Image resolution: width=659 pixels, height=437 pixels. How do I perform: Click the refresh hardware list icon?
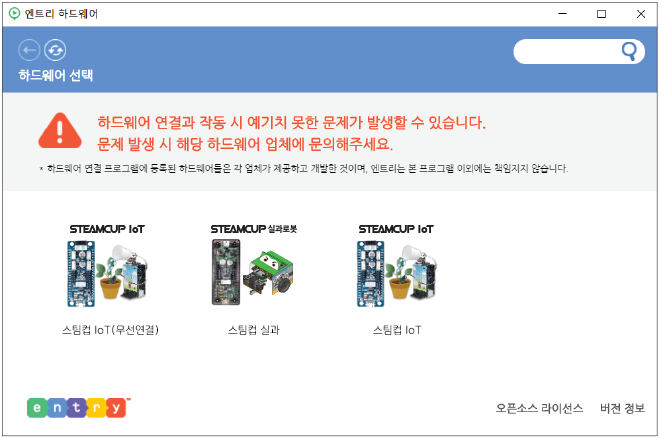(x=55, y=50)
